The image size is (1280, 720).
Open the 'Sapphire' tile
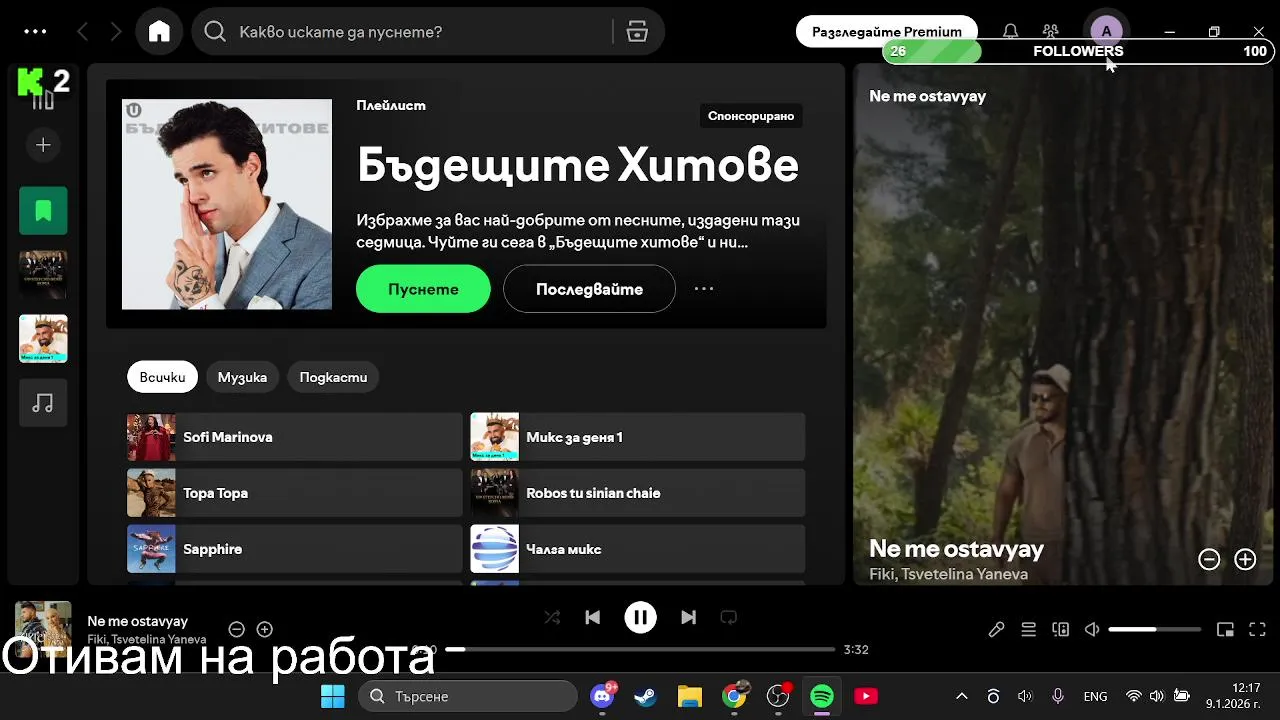[294, 549]
